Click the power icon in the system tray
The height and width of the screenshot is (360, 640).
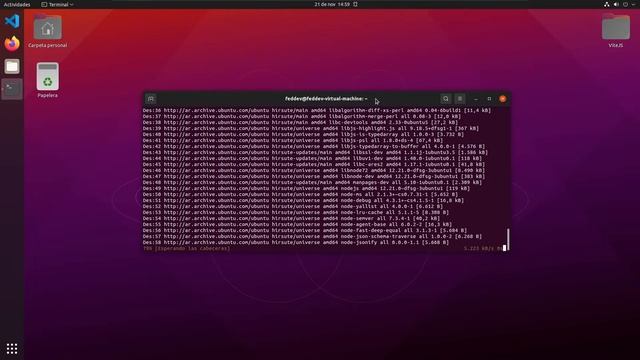click(625, 4)
